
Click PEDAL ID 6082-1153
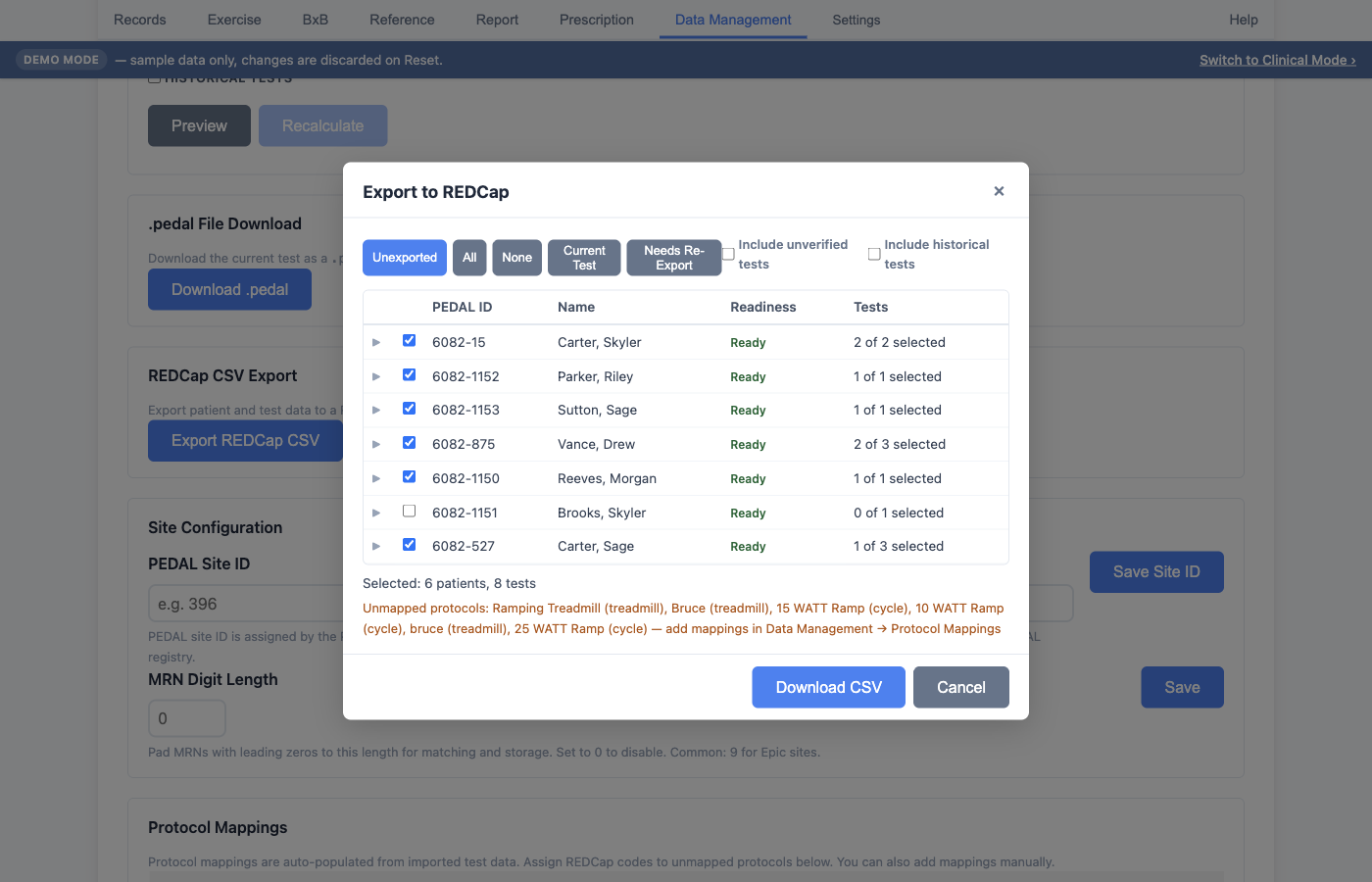tap(465, 410)
